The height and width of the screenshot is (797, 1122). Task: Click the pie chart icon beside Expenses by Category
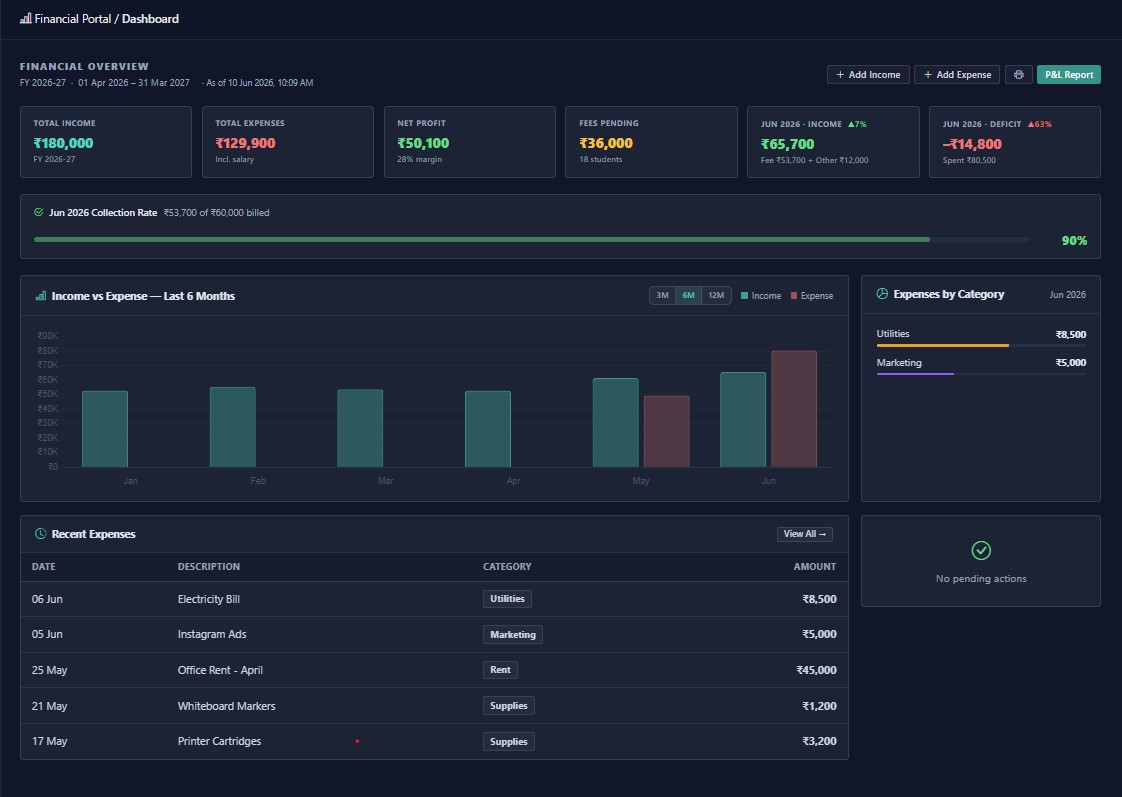point(882,294)
